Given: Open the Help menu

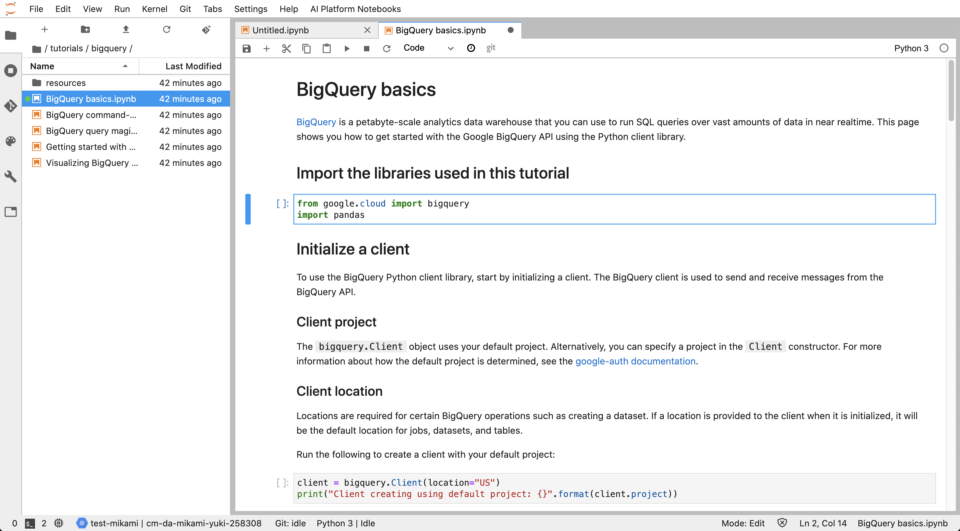Looking at the screenshot, I should (288, 9).
